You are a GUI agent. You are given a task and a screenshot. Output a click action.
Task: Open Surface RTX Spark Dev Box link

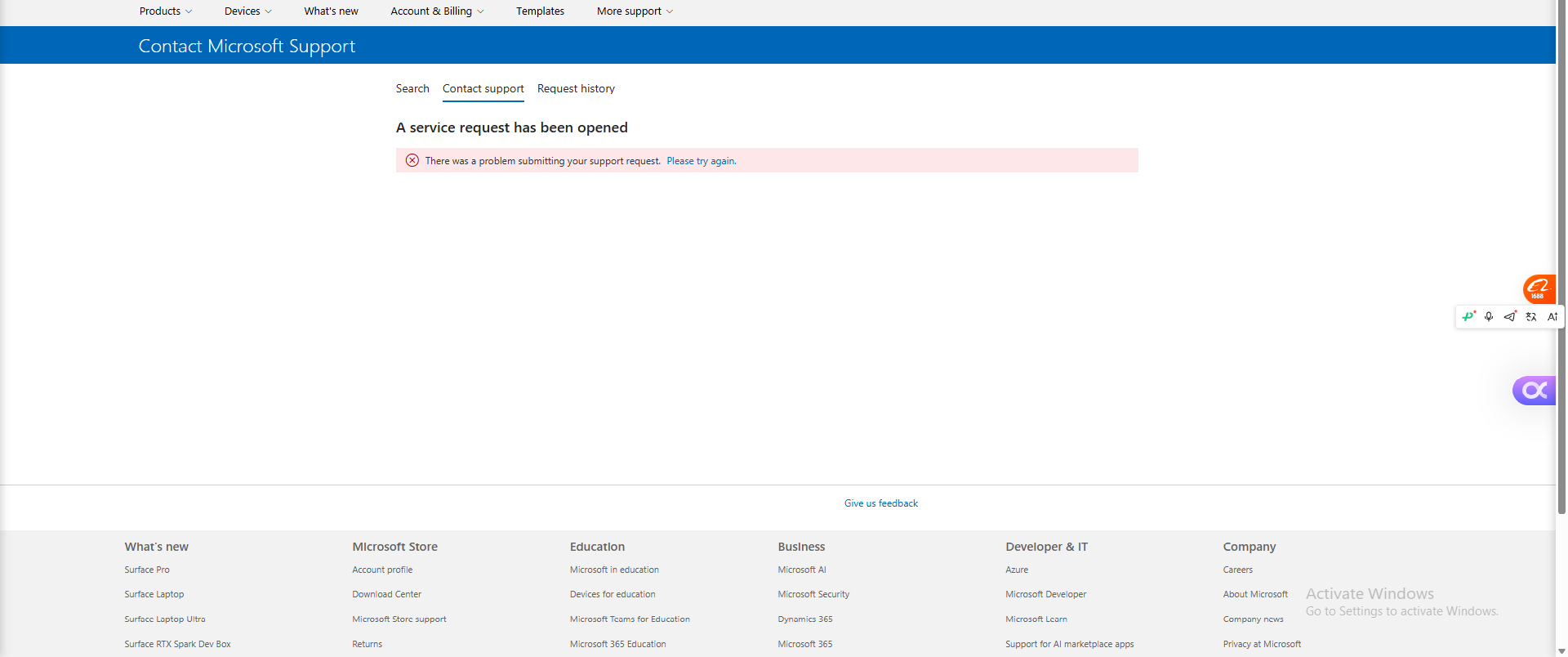(x=177, y=644)
